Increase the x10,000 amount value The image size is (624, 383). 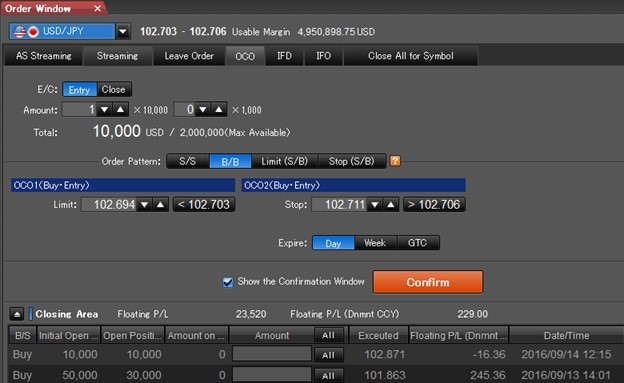[120, 109]
